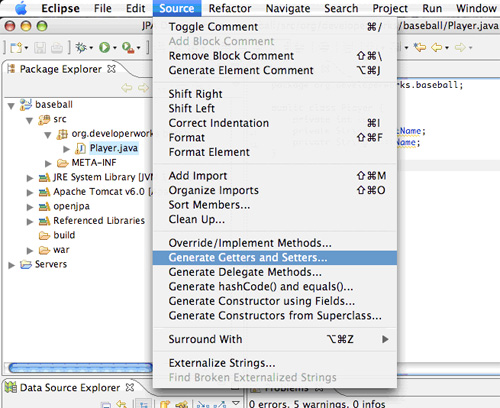Open the Navigate menu

(x=288, y=8)
